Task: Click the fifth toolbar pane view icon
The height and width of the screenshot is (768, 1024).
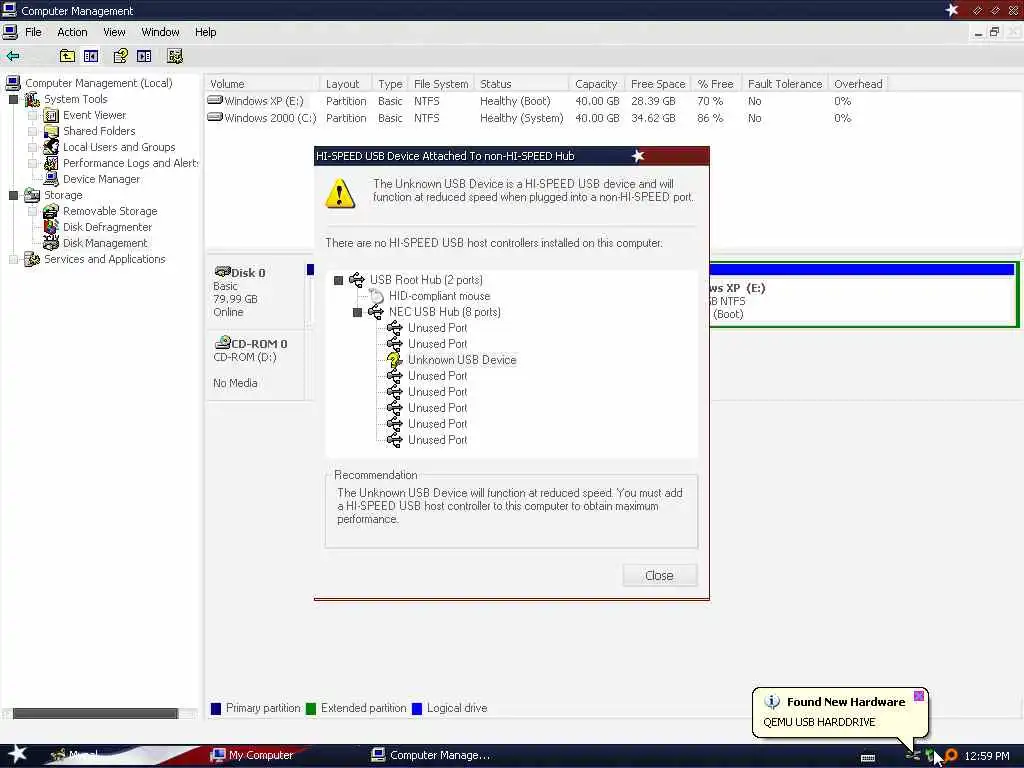Action: pyautogui.click(x=144, y=56)
